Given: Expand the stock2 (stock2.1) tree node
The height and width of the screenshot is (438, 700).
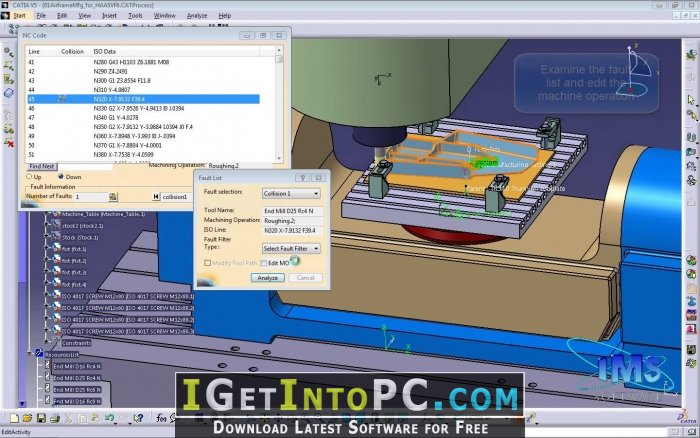Looking at the screenshot, I should [46, 225].
